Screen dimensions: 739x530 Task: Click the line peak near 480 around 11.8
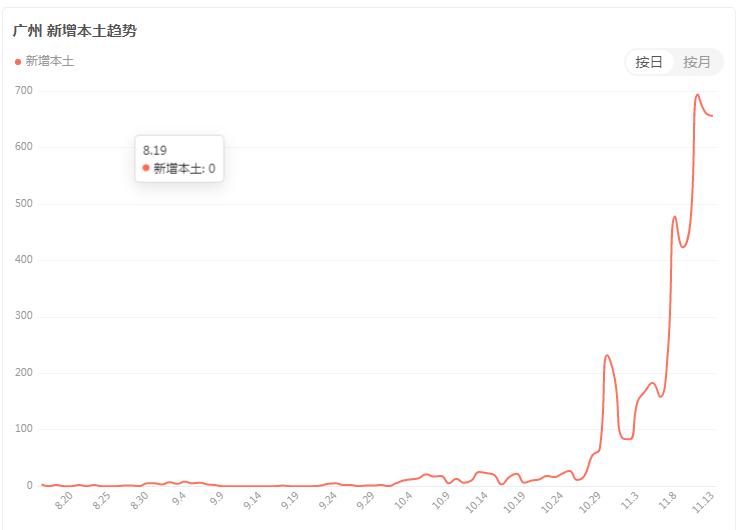click(675, 217)
